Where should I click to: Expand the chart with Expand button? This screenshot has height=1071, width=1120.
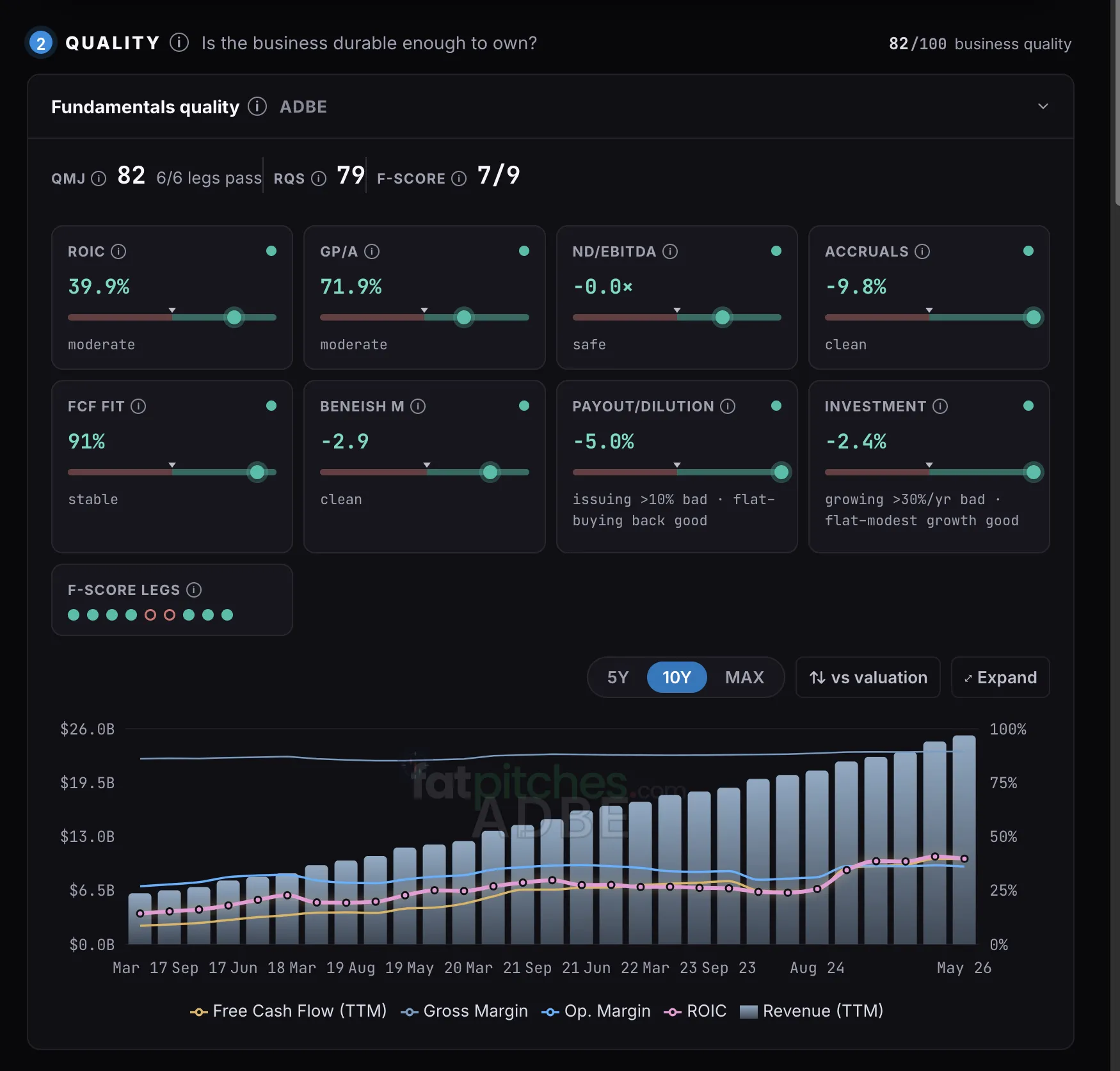pos(1000,678)
